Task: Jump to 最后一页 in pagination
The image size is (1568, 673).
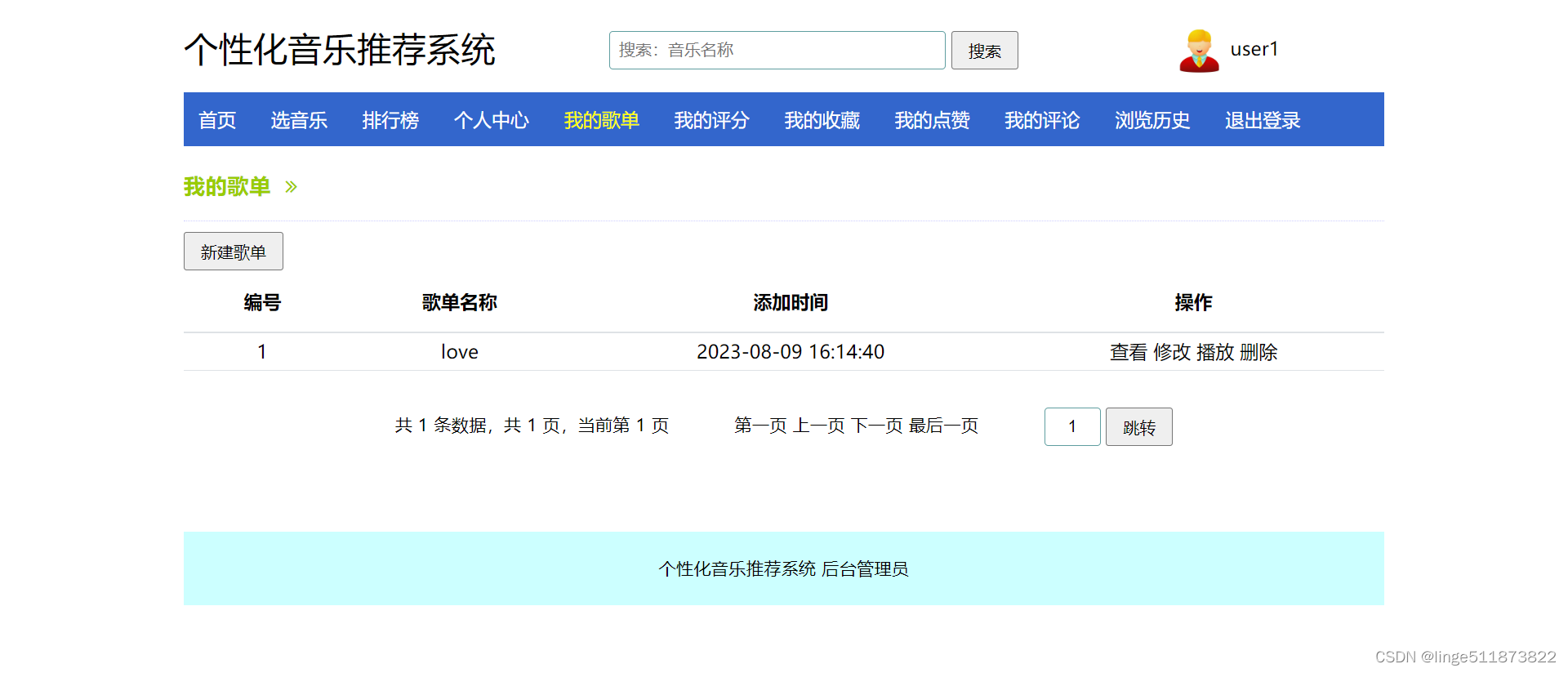Action: coord(944,426)
